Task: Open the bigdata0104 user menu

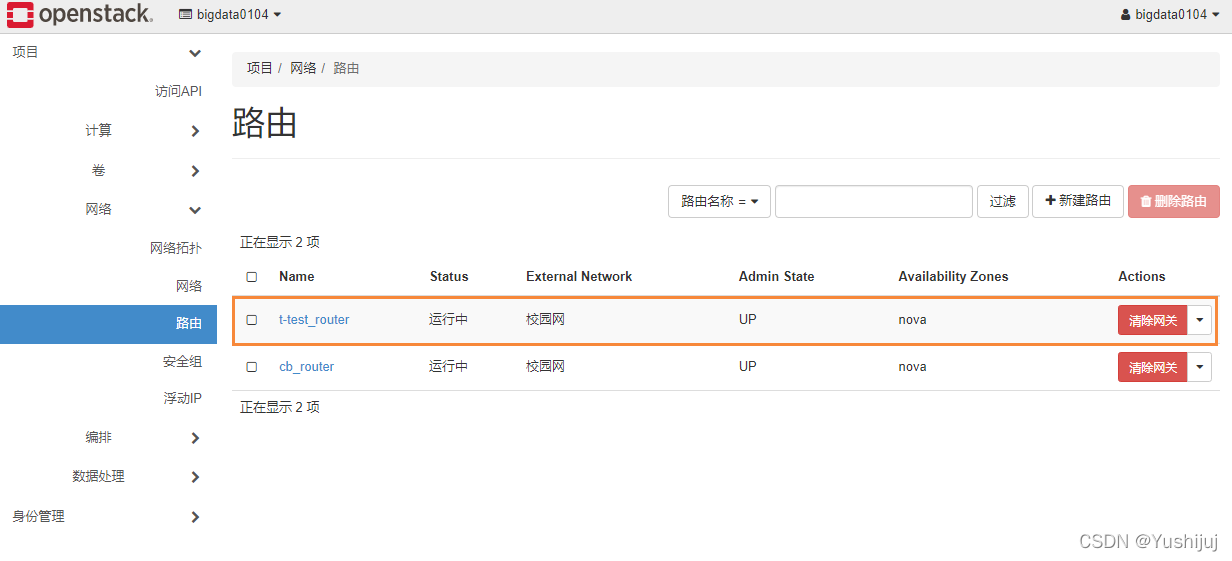Action: [x=1170, y=14]
